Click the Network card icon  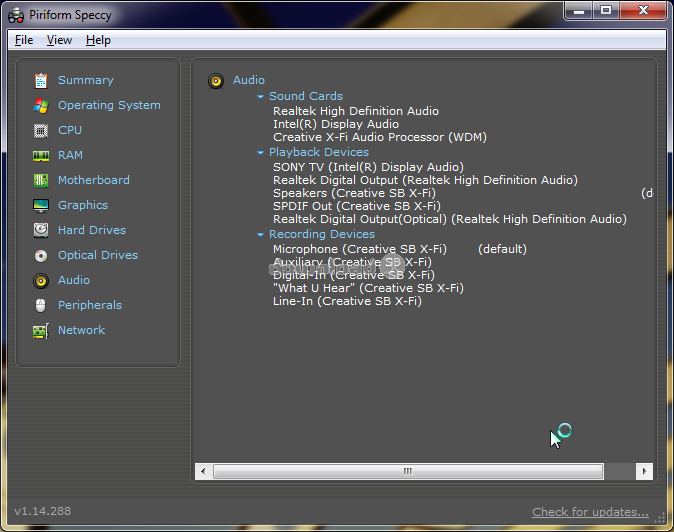click(41, 331)
